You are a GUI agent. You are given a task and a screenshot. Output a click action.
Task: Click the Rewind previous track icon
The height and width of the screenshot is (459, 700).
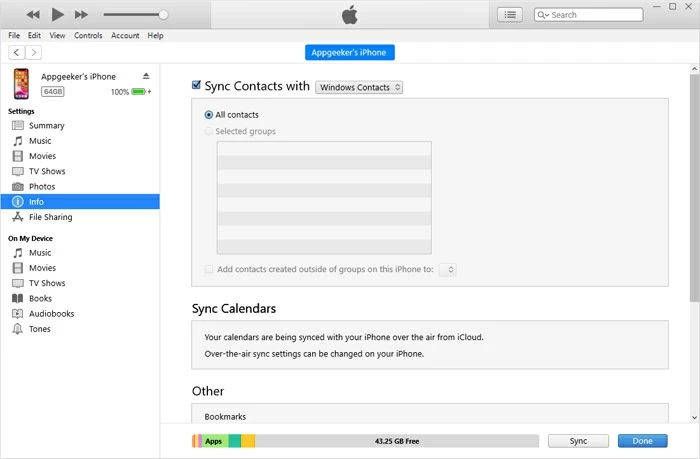[33, 14]
